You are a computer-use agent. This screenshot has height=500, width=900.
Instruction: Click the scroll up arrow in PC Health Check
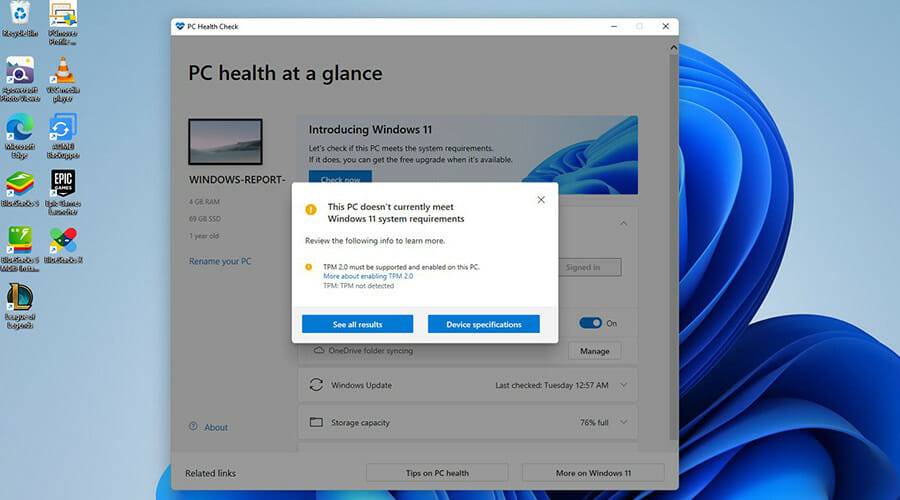click(673, 48)
